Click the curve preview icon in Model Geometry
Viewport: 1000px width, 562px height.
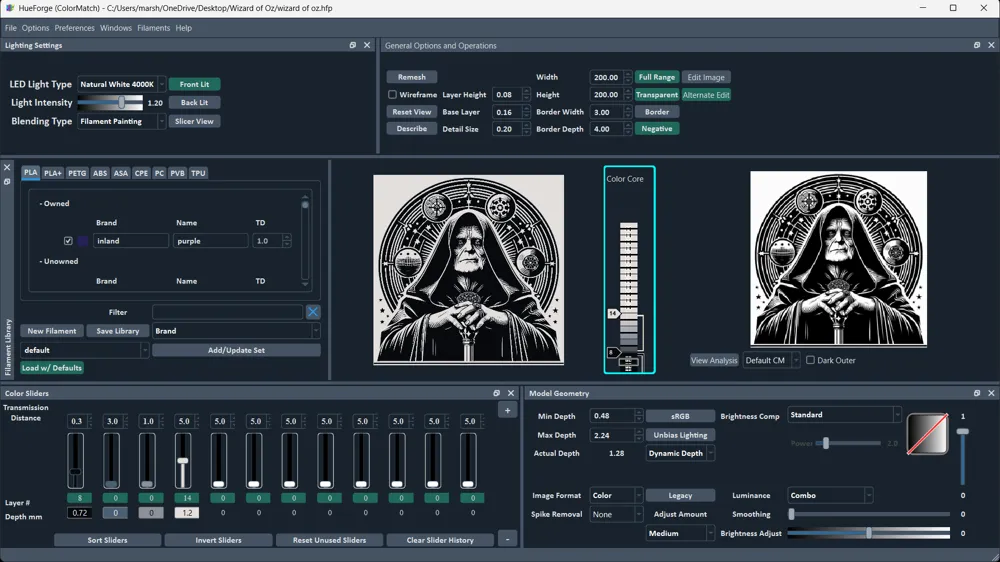(x=927, y=434)
